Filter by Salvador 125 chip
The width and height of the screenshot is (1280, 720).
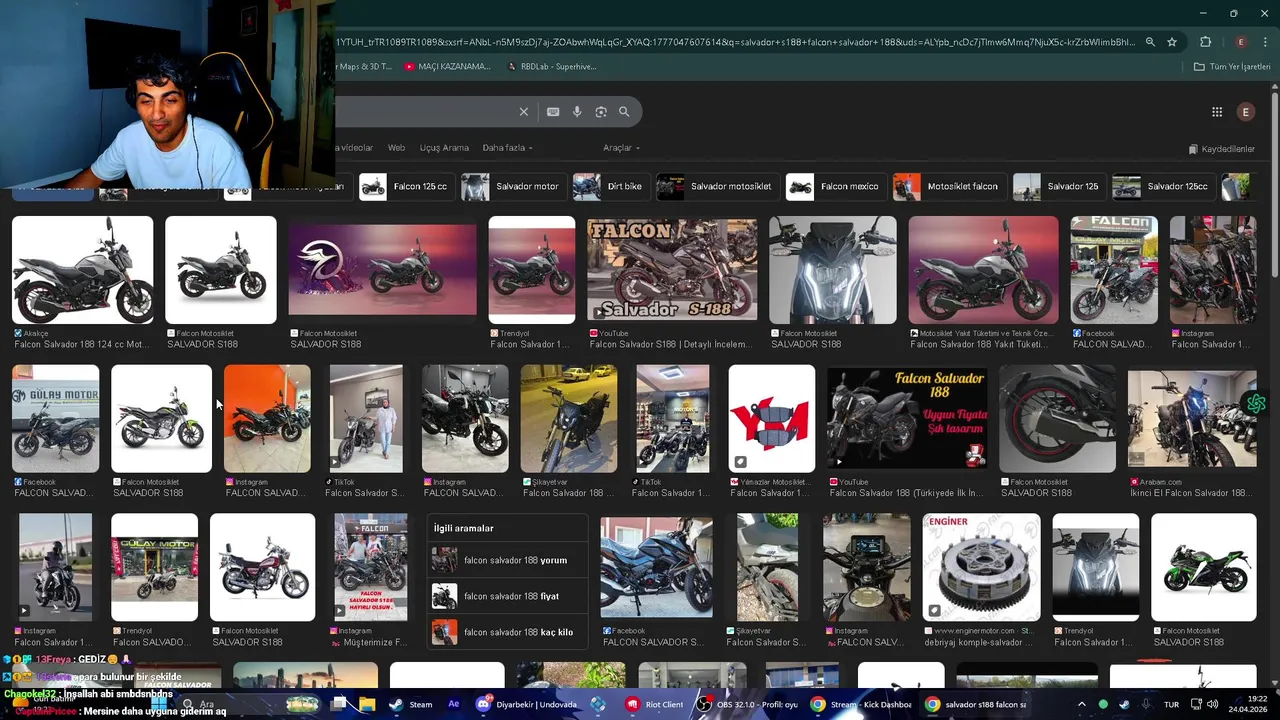(x=1058, y=187)
